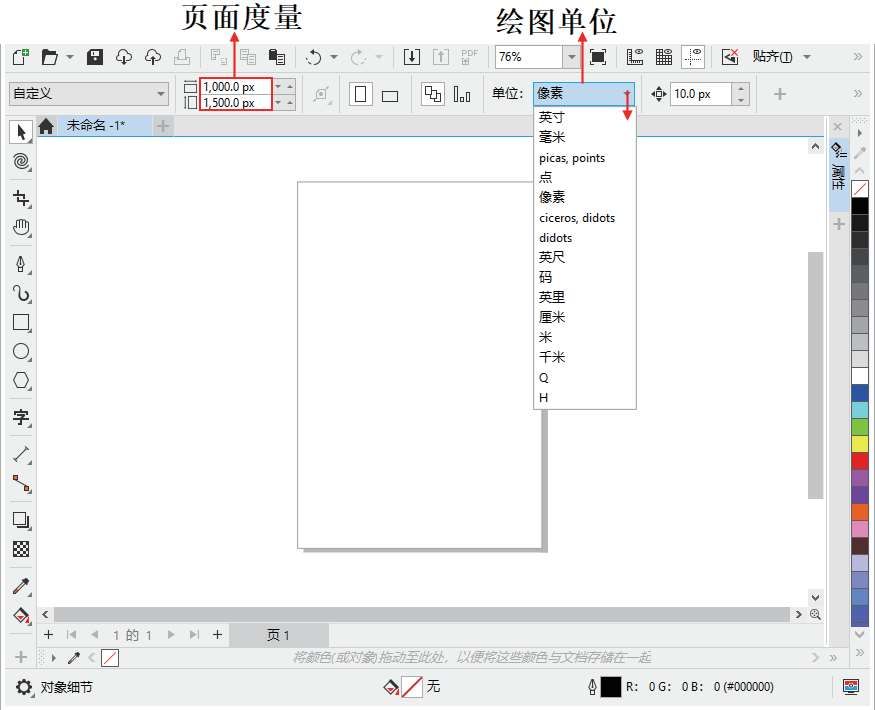875x710 pixels.
Task: Click the vertical scrollbar thumb
Action: click(815, 375)
